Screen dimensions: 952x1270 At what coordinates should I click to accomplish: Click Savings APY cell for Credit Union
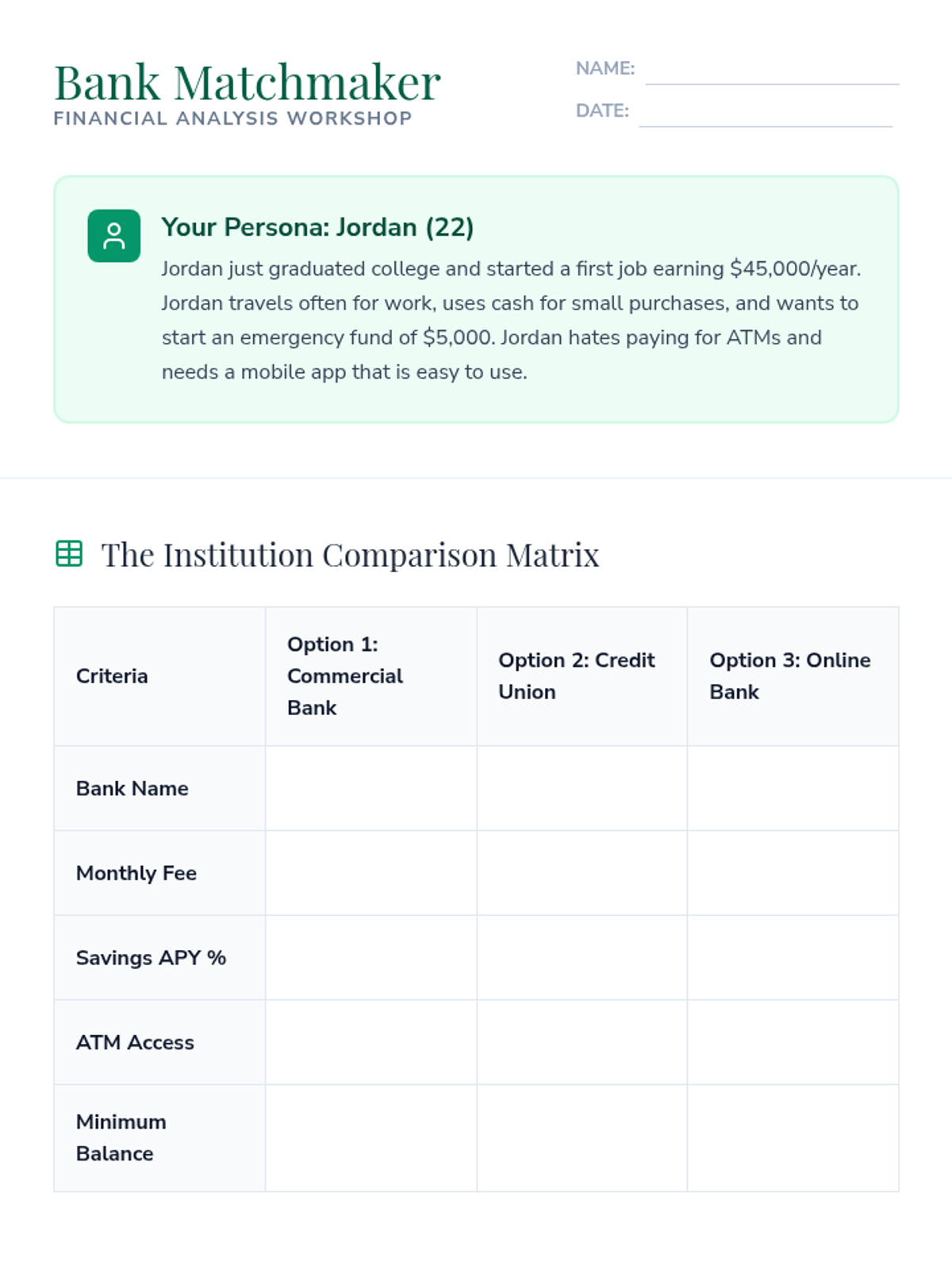(582, 957)
